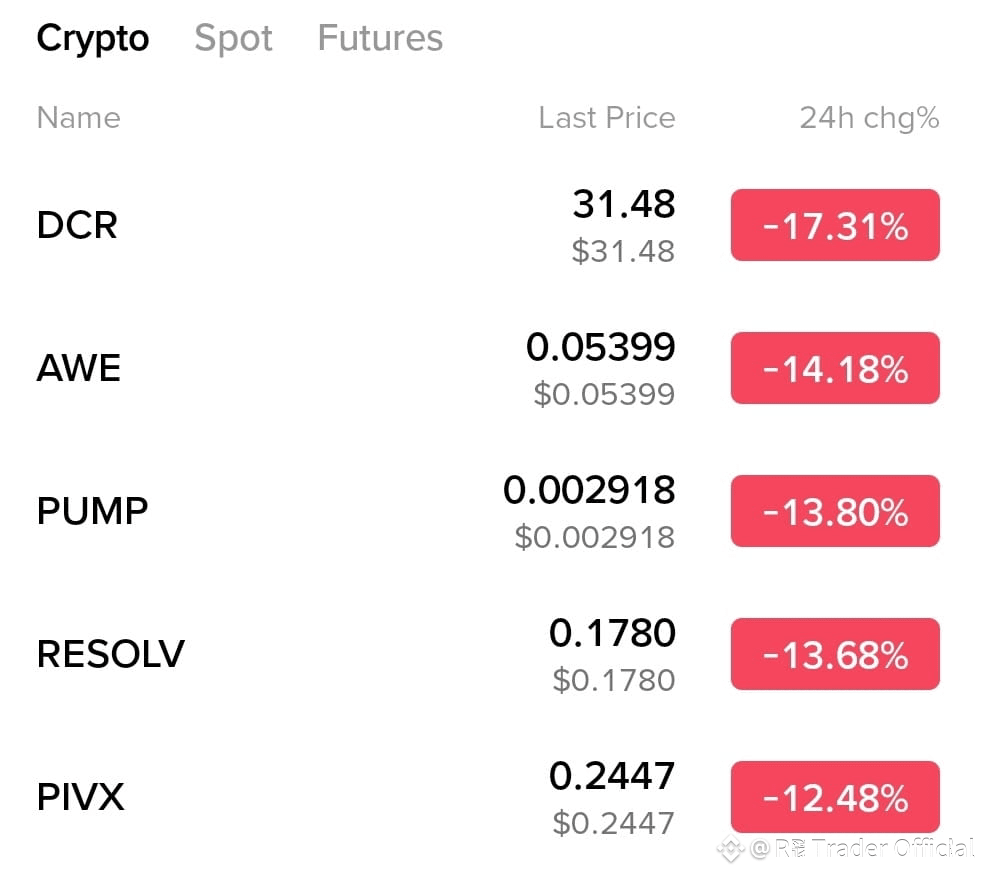
Task: Select the PUMP coin name
Action: 92,511
